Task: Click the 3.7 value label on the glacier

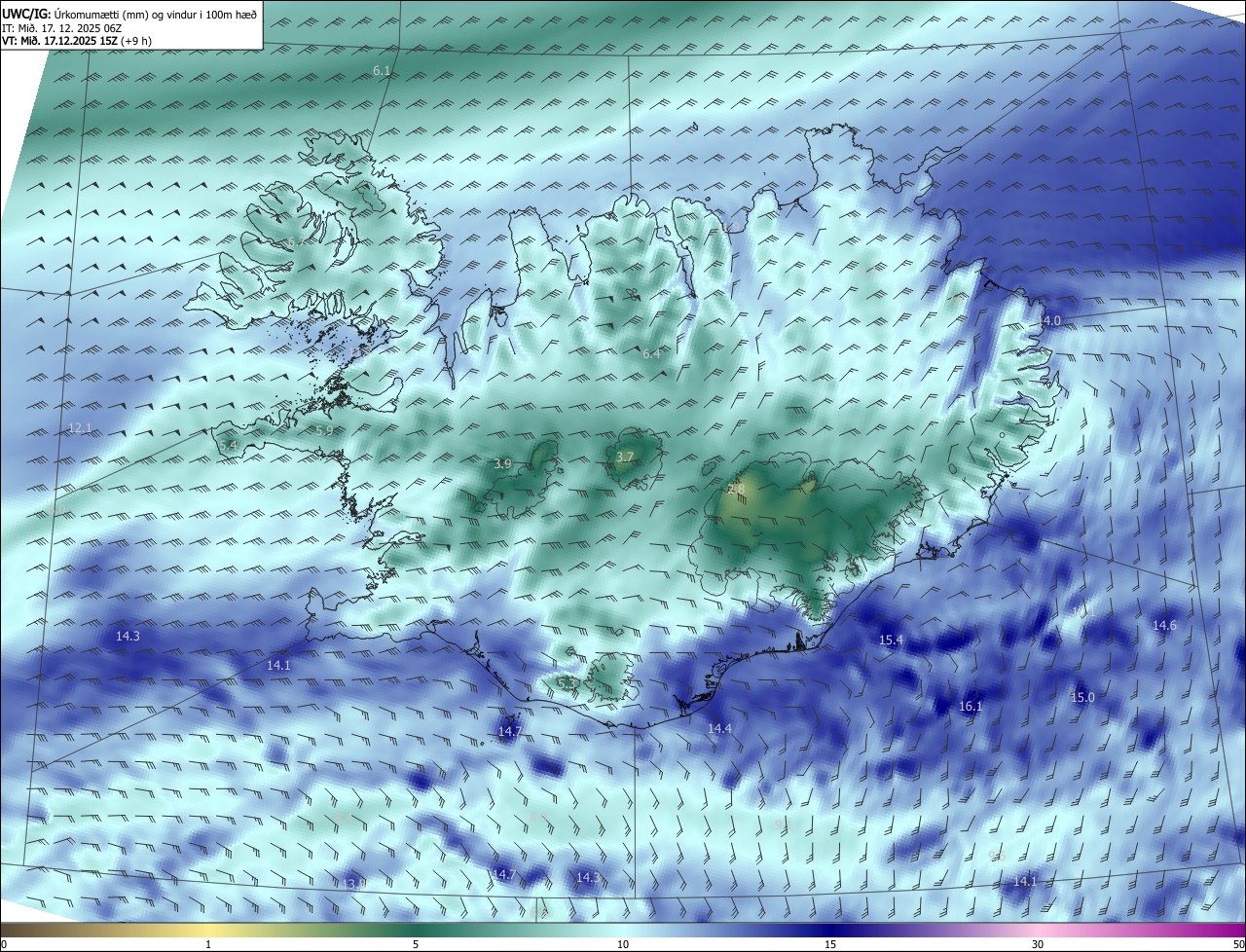Action: [625, 457]
